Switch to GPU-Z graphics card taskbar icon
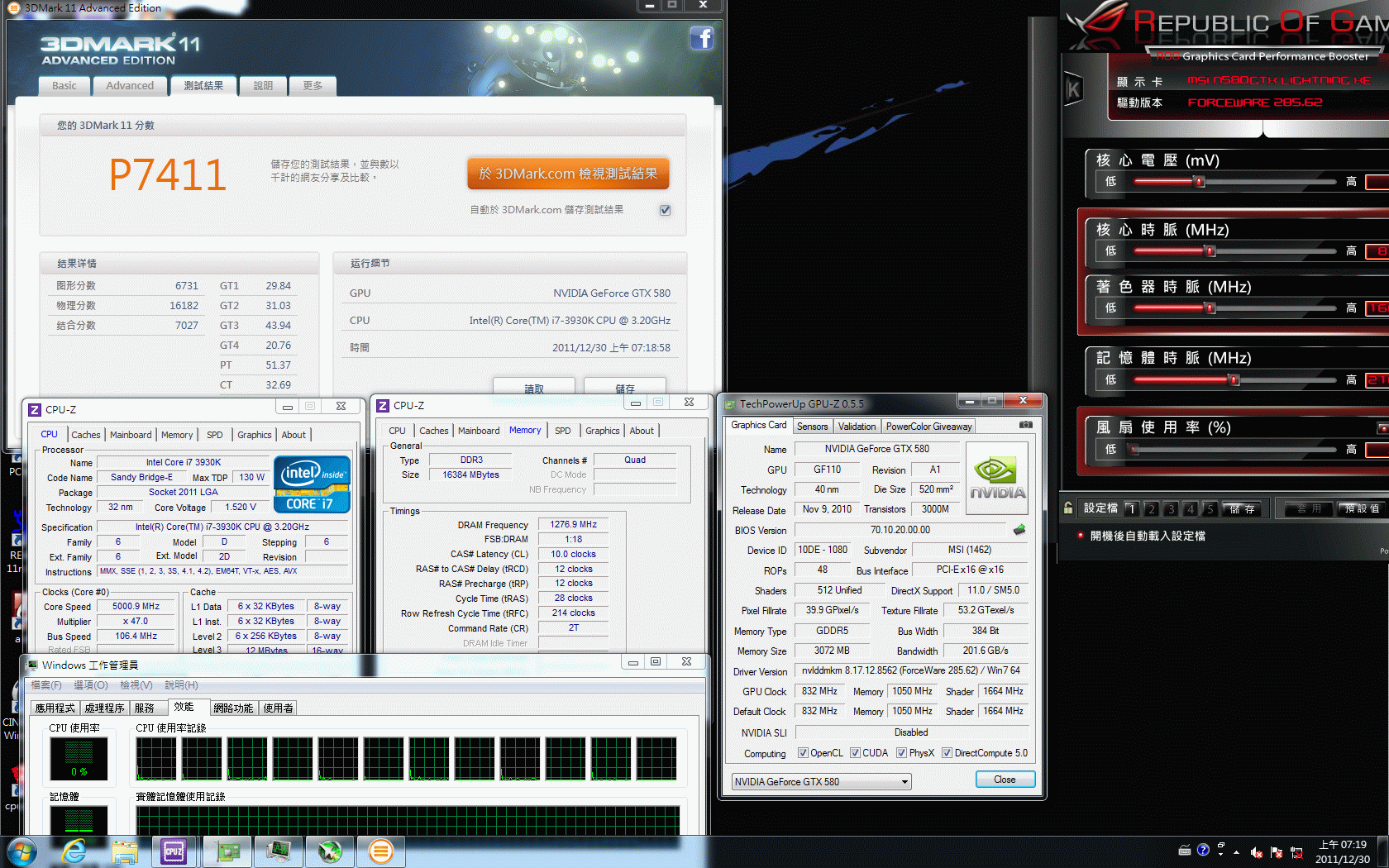The width and height of the screenshot is (1389, 868). [227, 851]
